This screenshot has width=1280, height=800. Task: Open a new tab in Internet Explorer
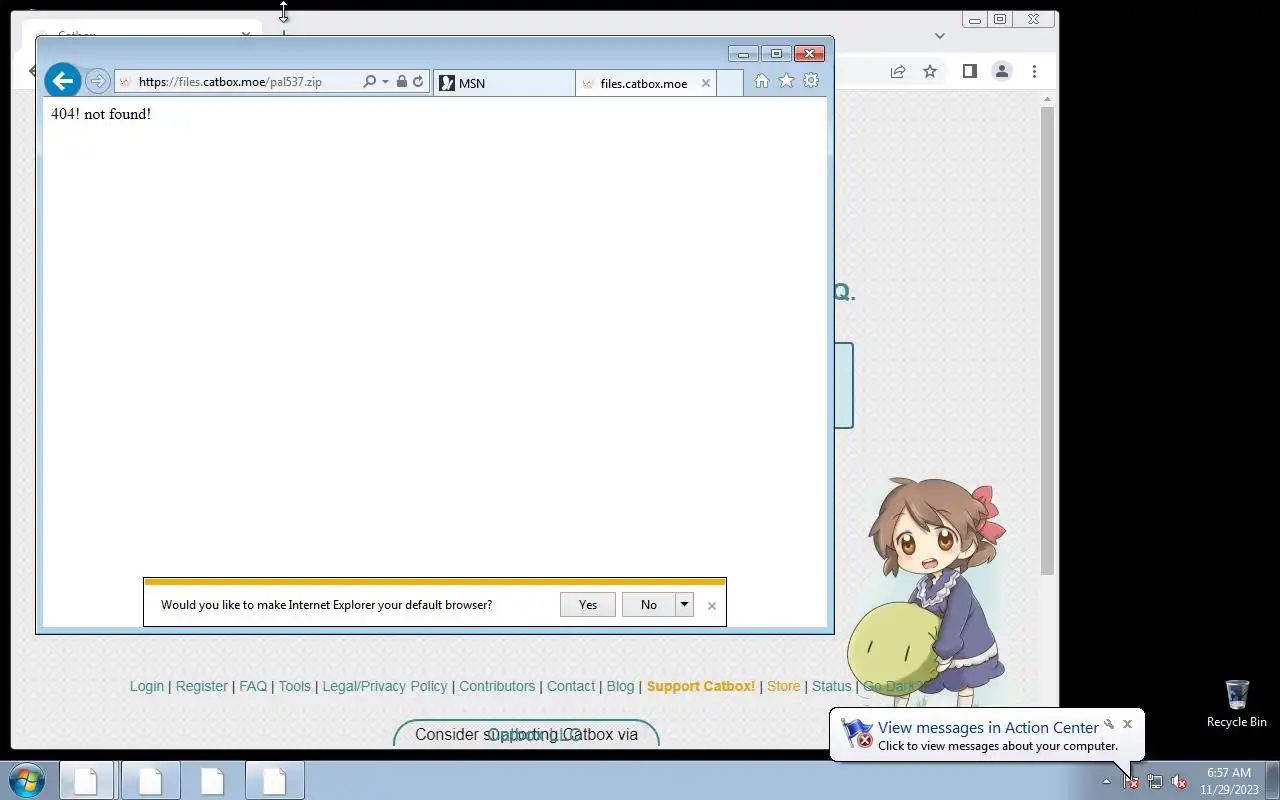[730, 83]
